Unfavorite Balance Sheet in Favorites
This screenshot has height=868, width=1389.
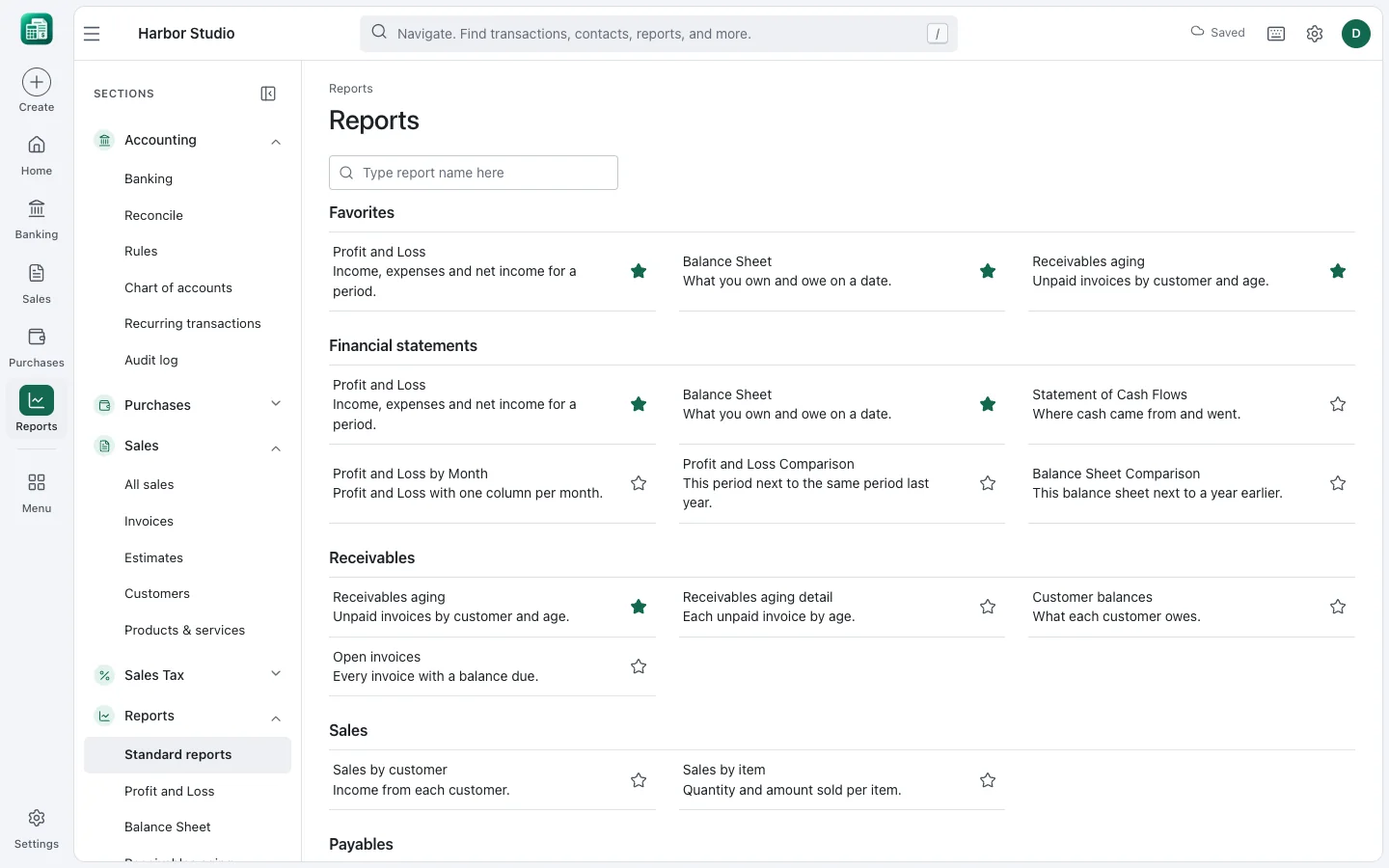tap(988, 271)
